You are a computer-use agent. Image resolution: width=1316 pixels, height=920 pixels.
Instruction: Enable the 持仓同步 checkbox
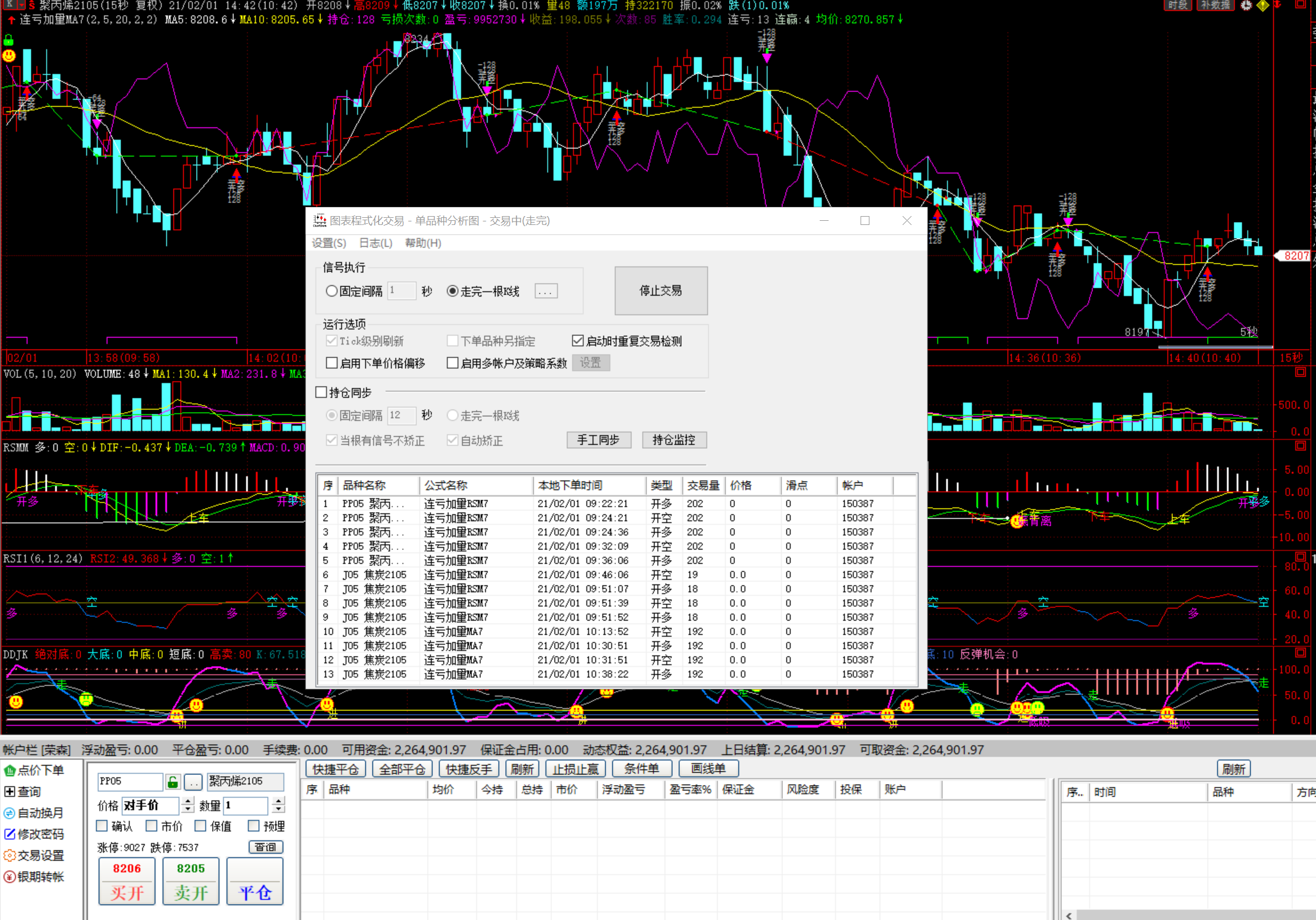321,392
